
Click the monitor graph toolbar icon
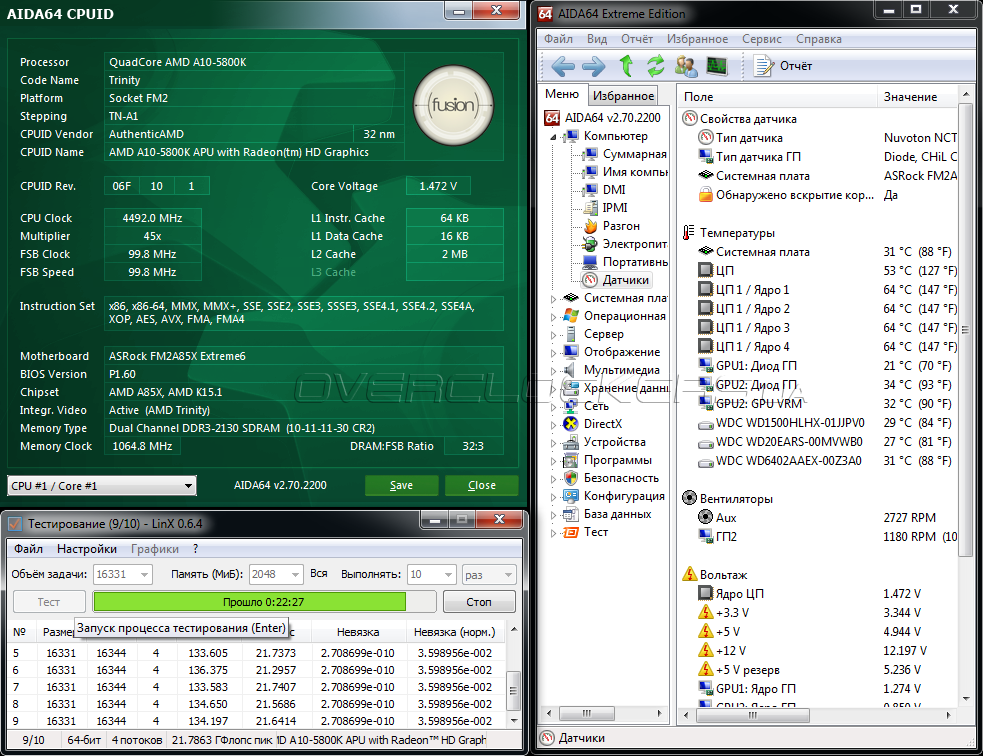(717, 66)
